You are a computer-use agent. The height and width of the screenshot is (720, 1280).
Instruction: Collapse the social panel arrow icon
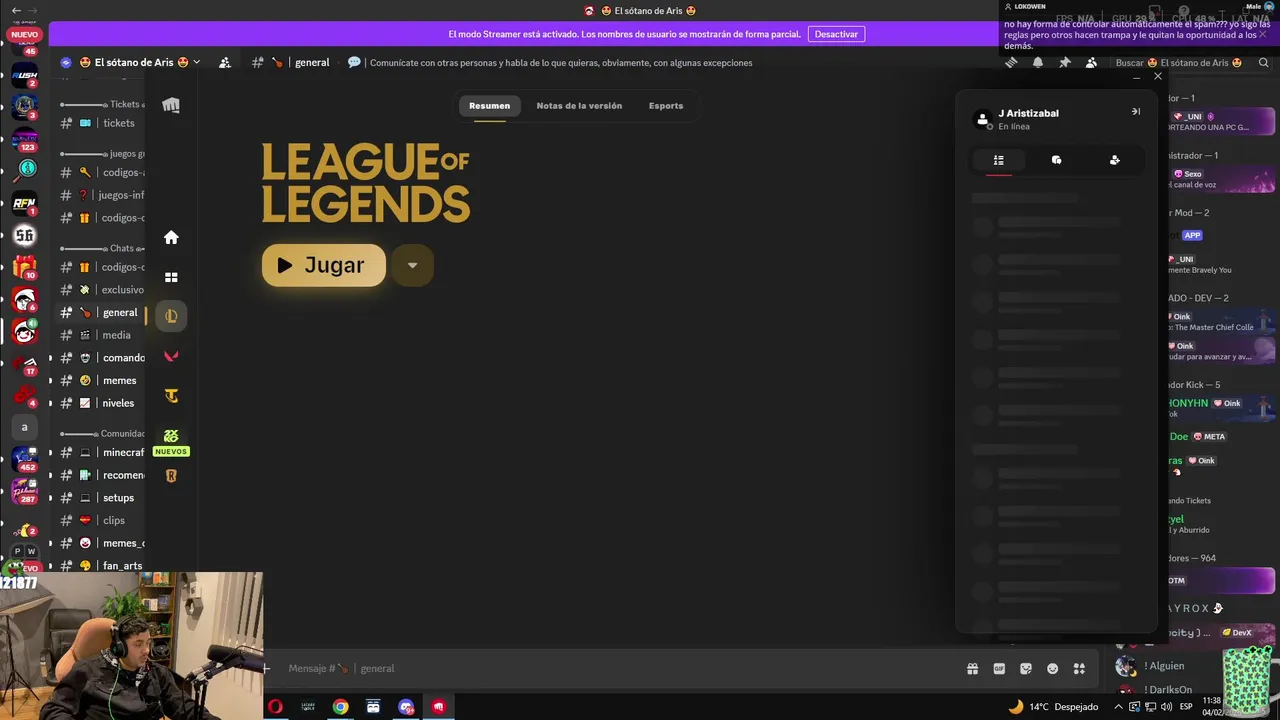click(1136, 111)
